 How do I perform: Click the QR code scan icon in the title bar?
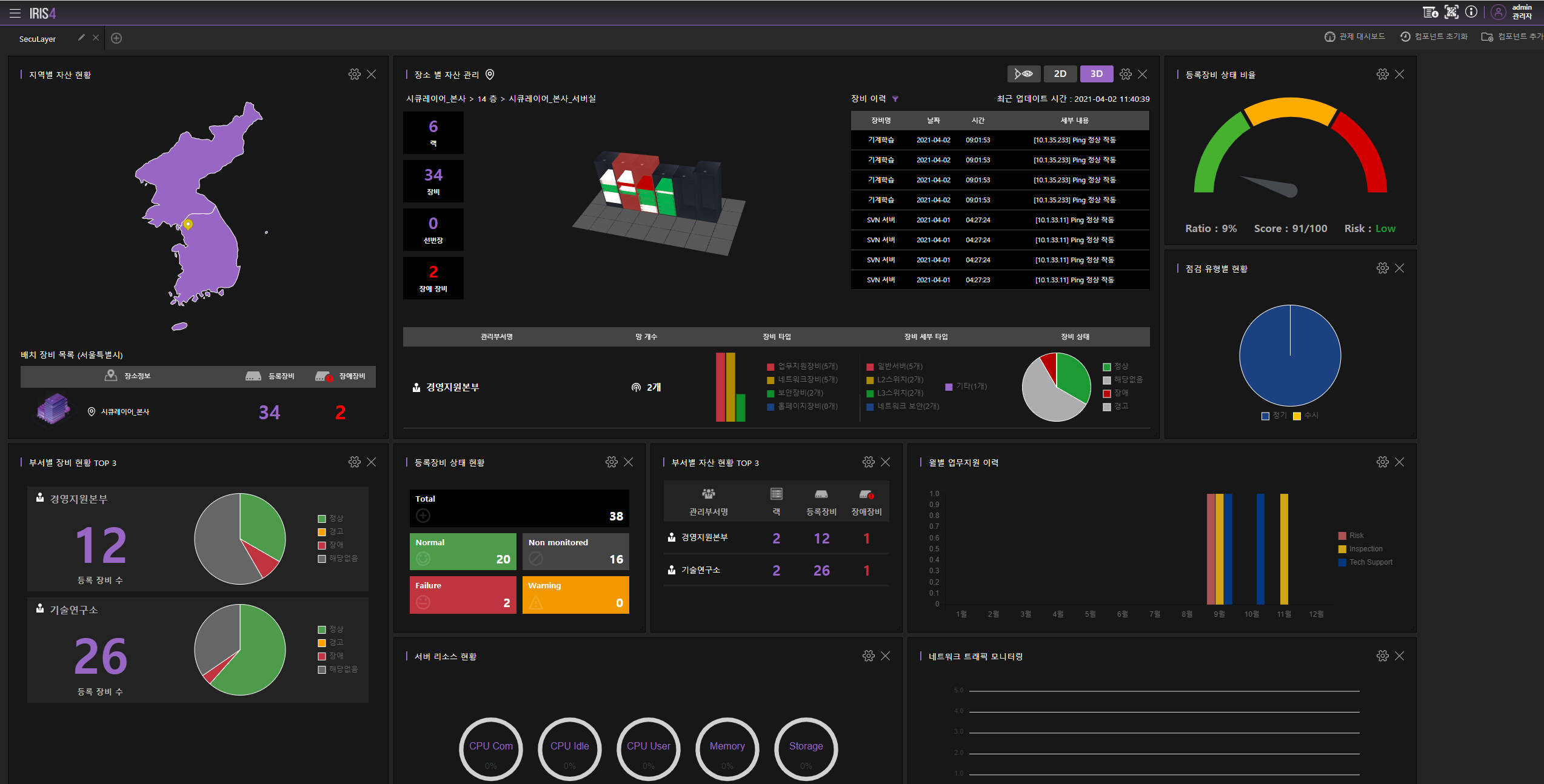coord(1451,12)
